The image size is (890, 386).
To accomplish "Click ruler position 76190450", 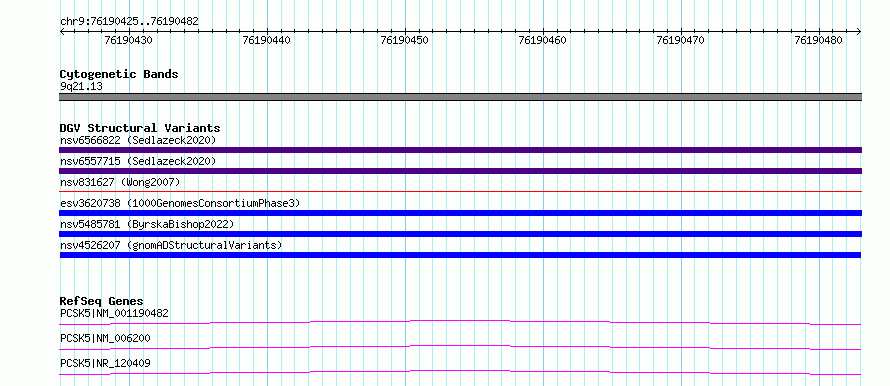I will [x=405, y=40].
